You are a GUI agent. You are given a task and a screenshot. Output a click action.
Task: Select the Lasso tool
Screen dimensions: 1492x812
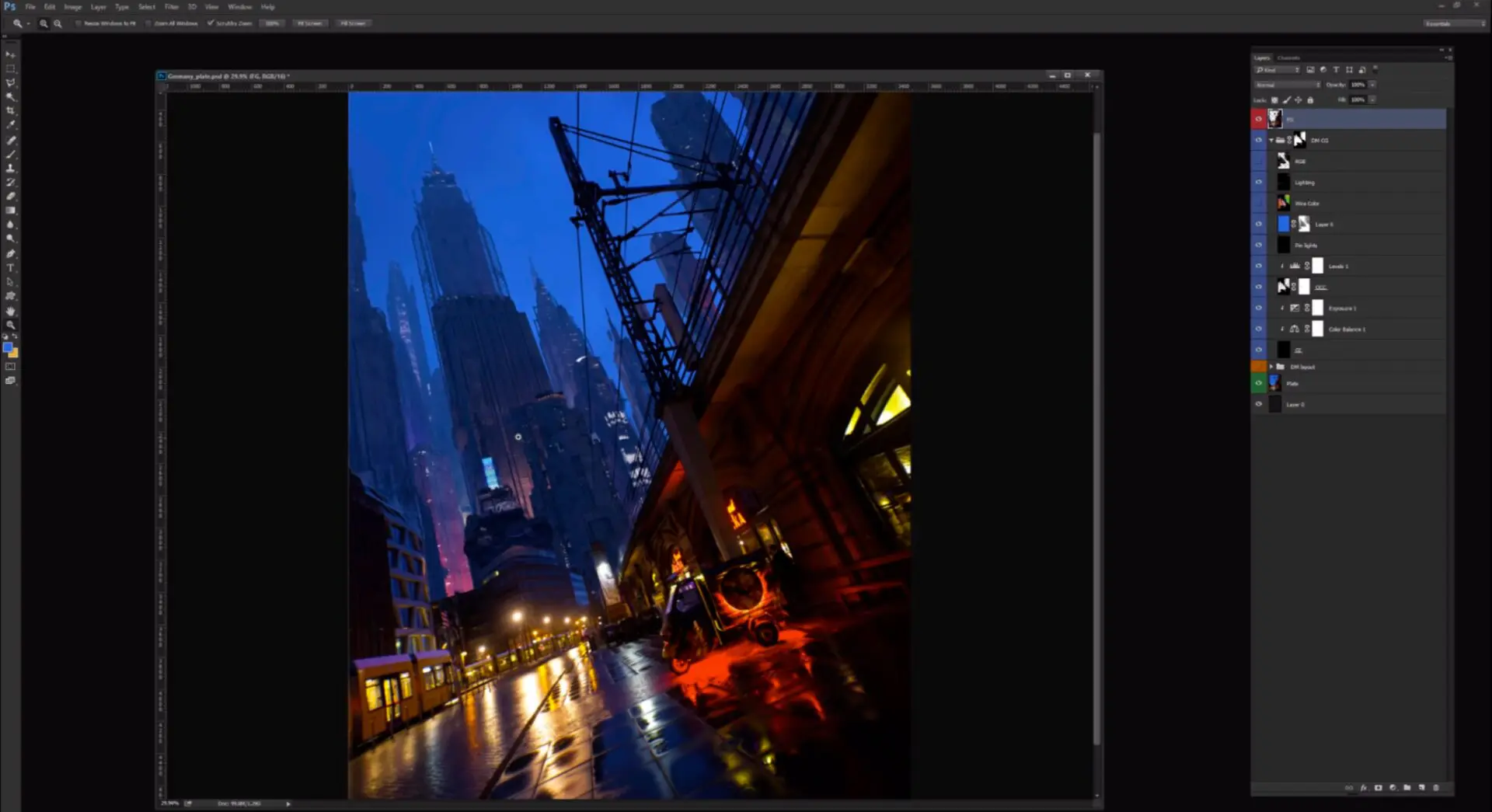(10, 83)
